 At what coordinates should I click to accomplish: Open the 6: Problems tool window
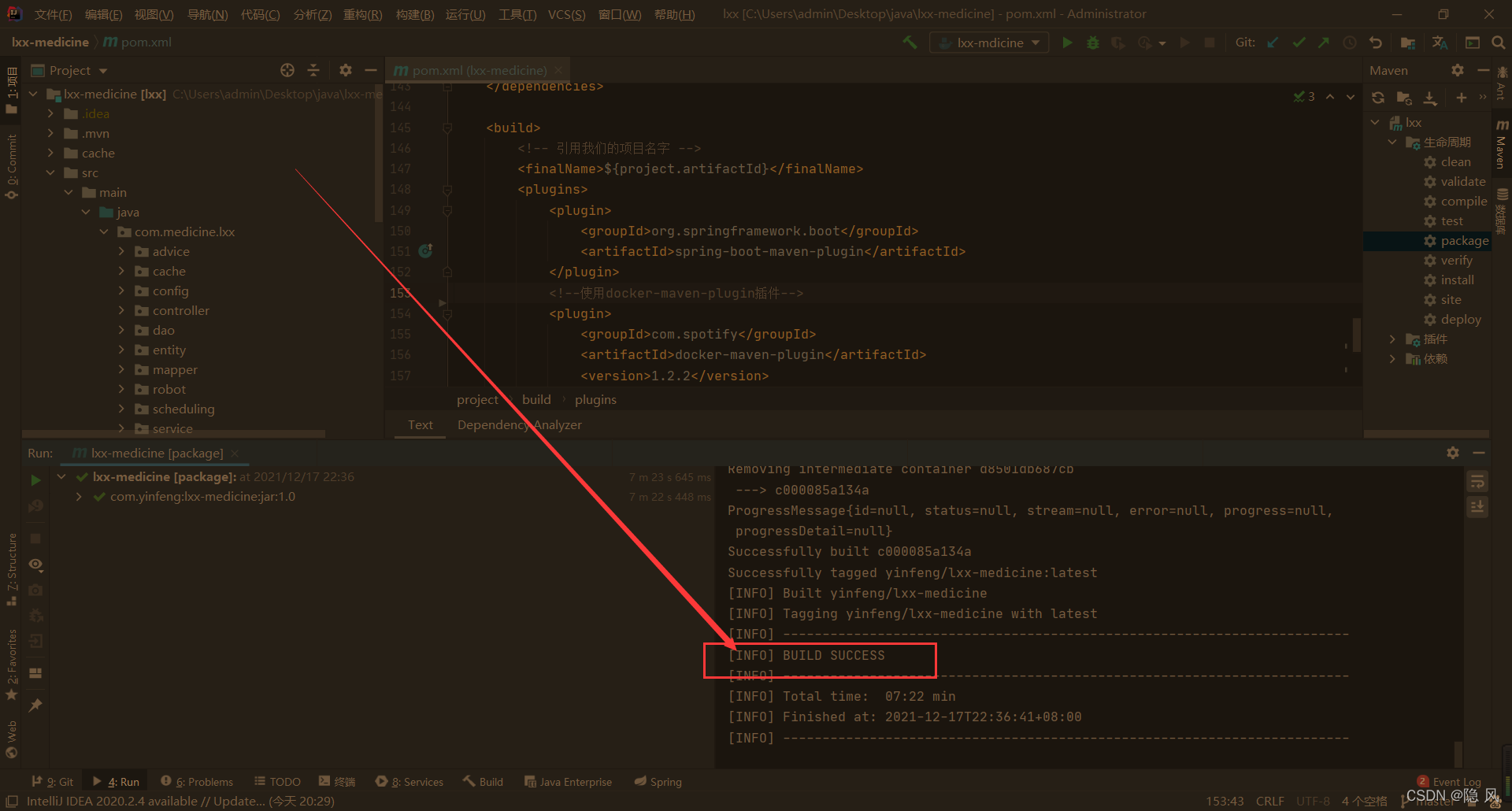tap(197, 782)
